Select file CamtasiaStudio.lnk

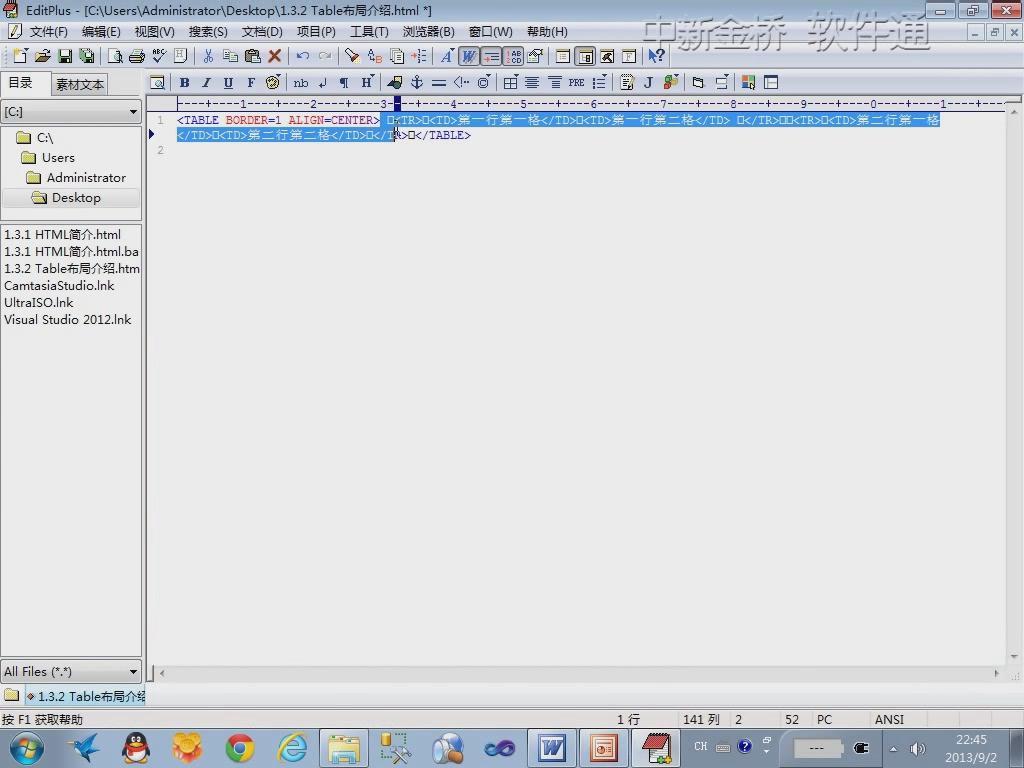coord(59,285)
